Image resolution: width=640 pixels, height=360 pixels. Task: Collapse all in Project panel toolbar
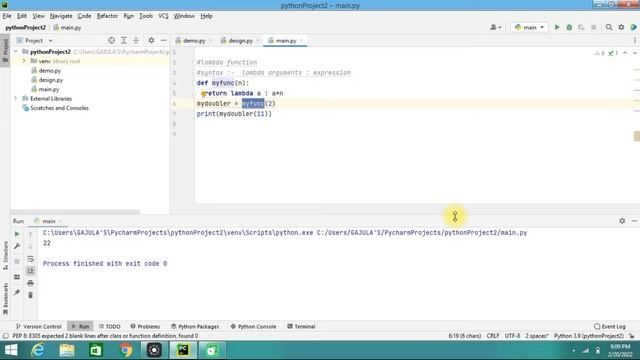136,40
